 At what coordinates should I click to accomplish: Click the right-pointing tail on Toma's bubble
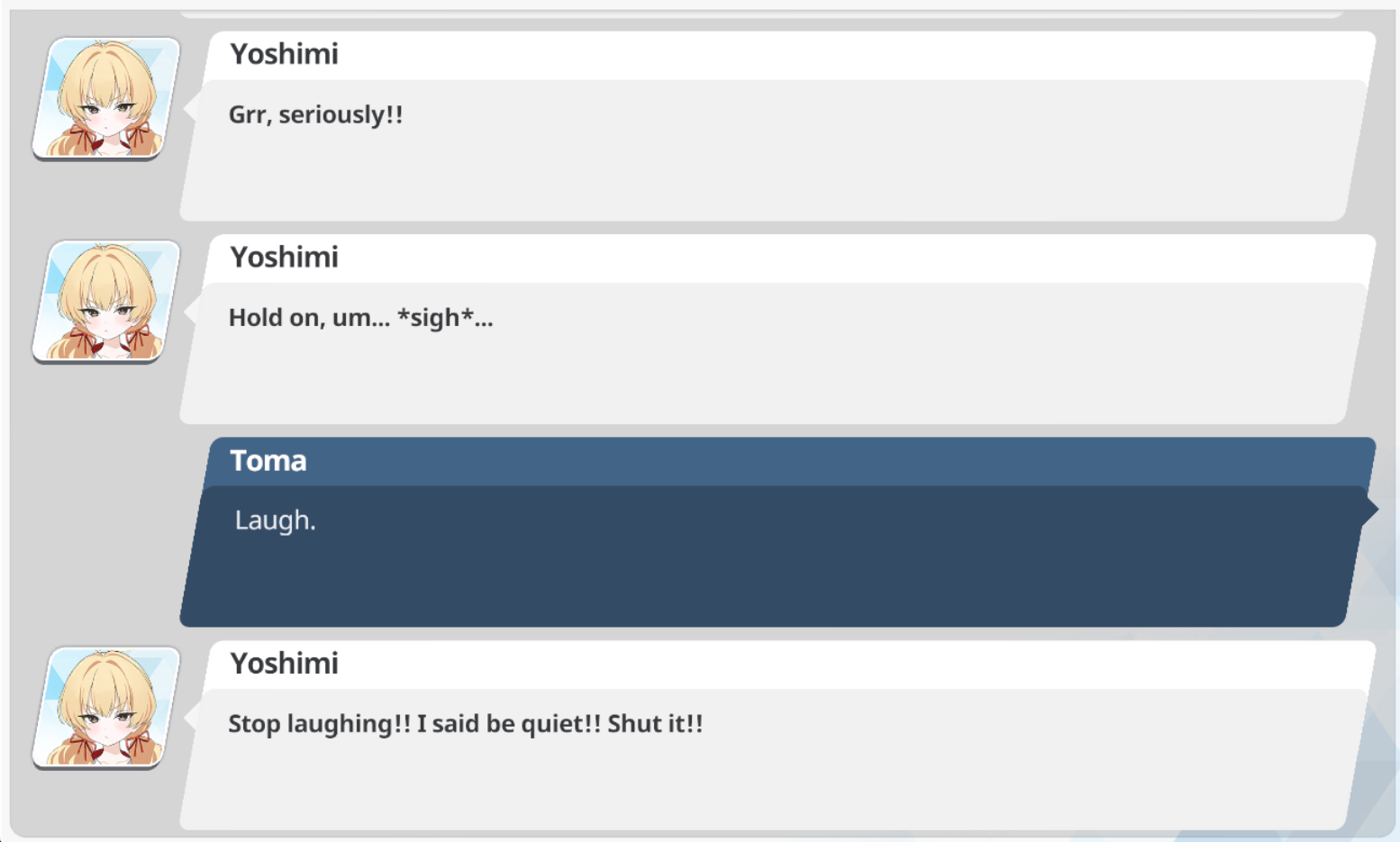(x=1370, y=509)
